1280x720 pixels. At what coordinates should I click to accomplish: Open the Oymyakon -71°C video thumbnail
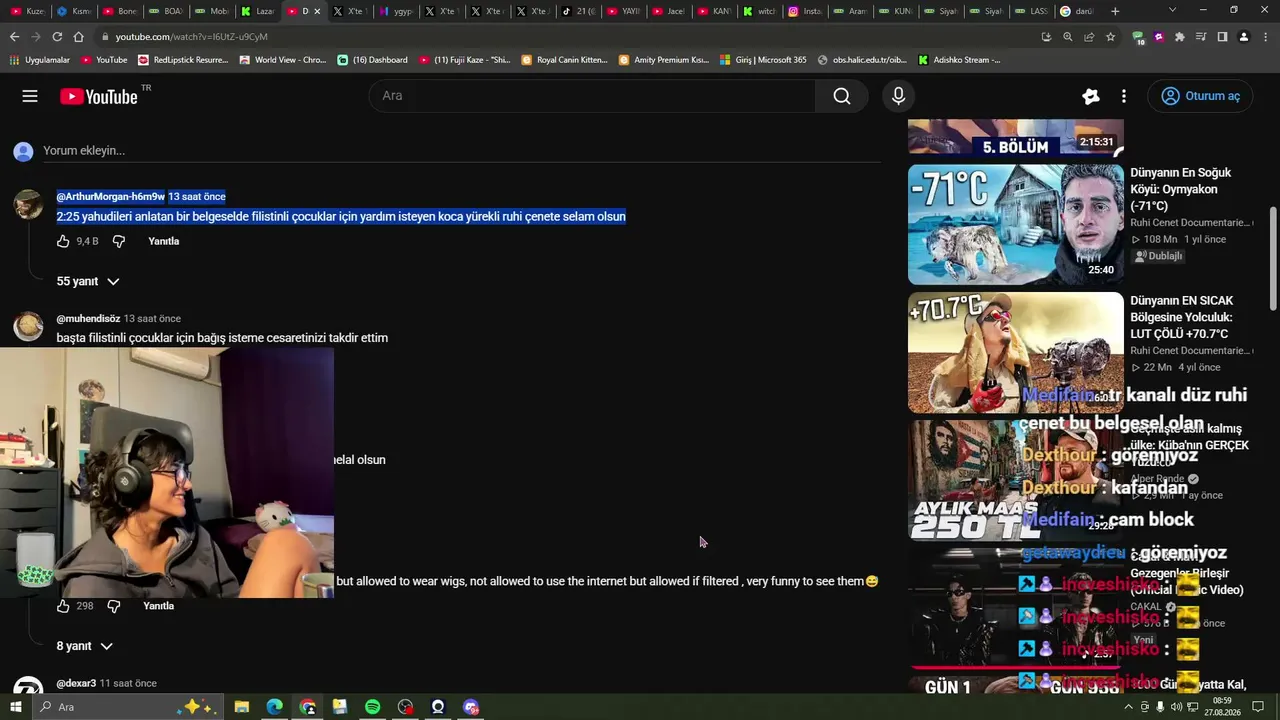tap(1016, 224)
